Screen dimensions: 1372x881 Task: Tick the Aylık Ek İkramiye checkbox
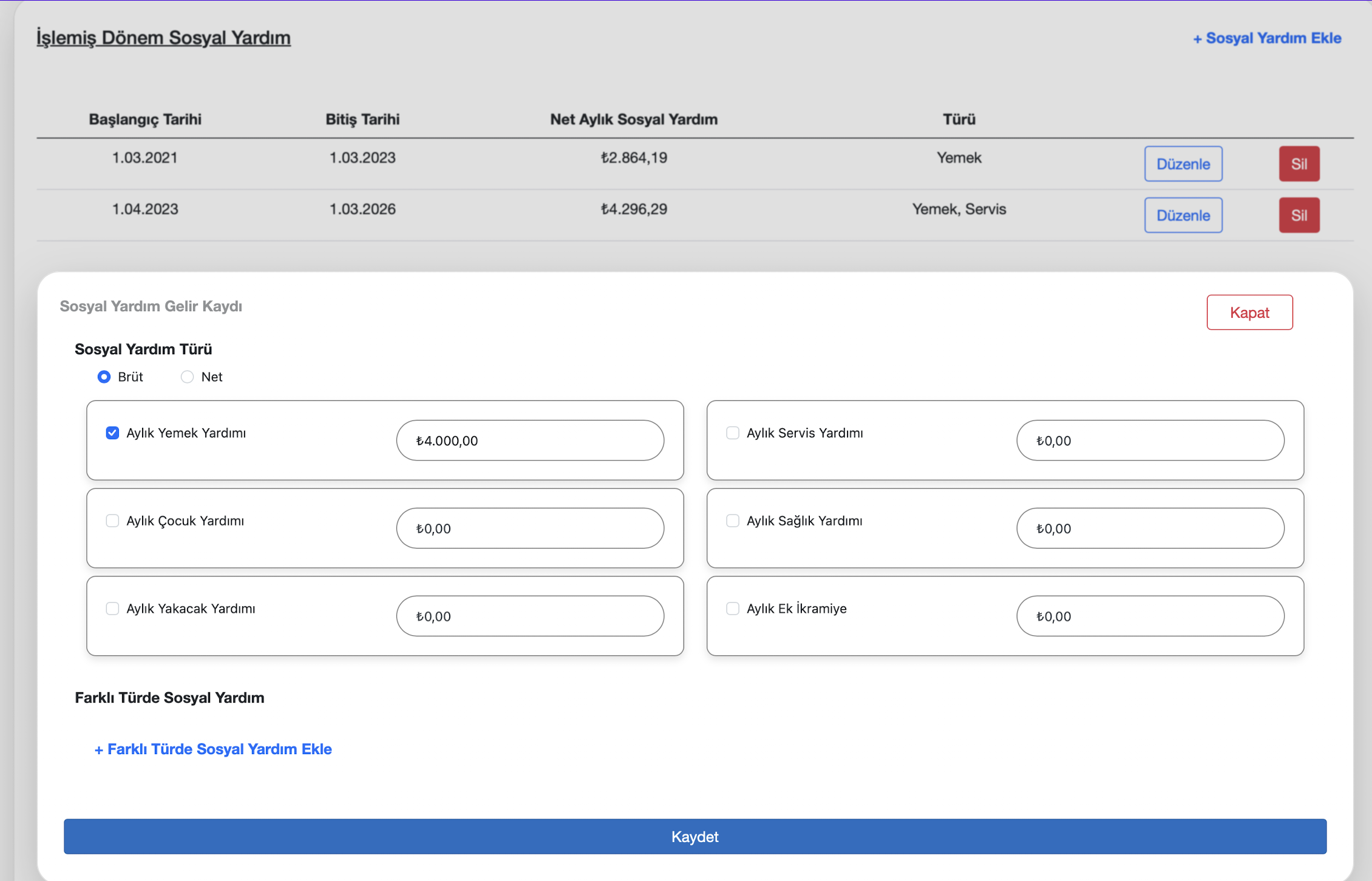pyautogui.click(x=733, y=609)
